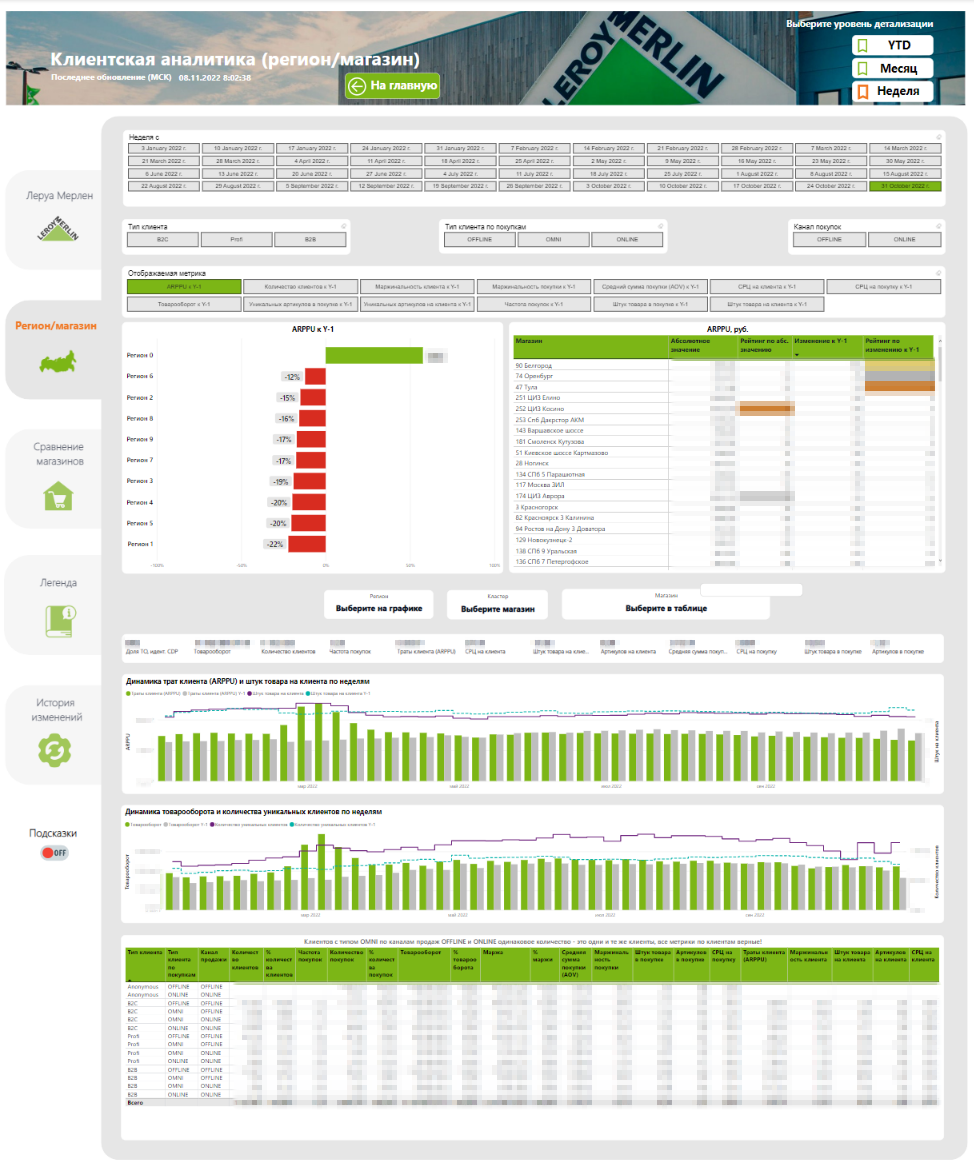Sort bottom table by Товарооборот column
Image resolution: width=974 pixels, height=1171 pixels.
pos(424,965)
